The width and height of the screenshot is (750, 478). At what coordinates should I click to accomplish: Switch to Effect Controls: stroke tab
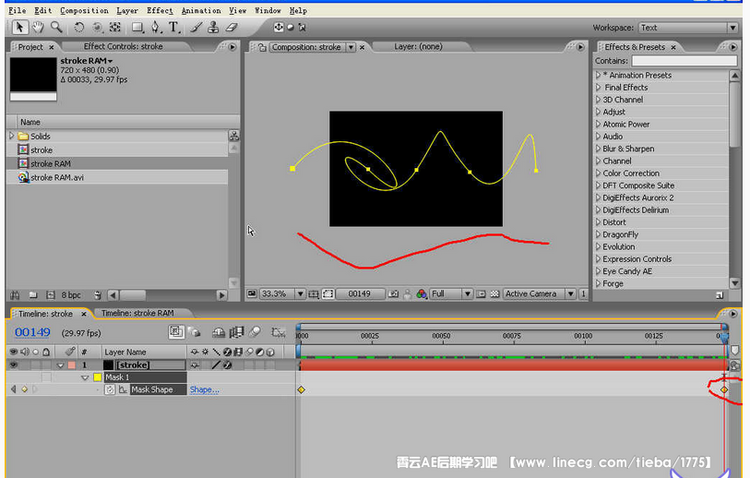[123, 46]
